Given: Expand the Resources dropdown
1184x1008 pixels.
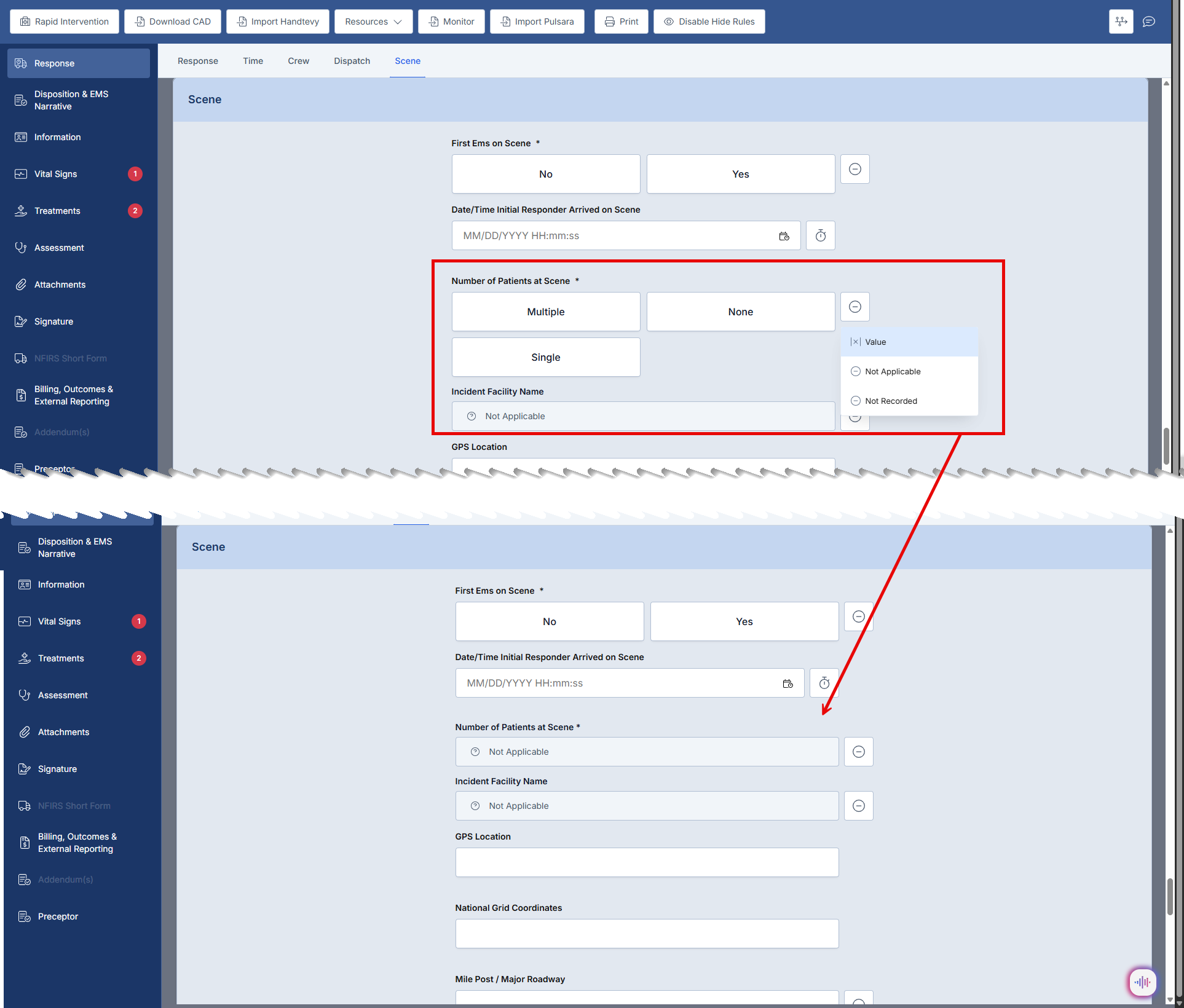Looking at the screenshot, I should (x=373, y=22).
